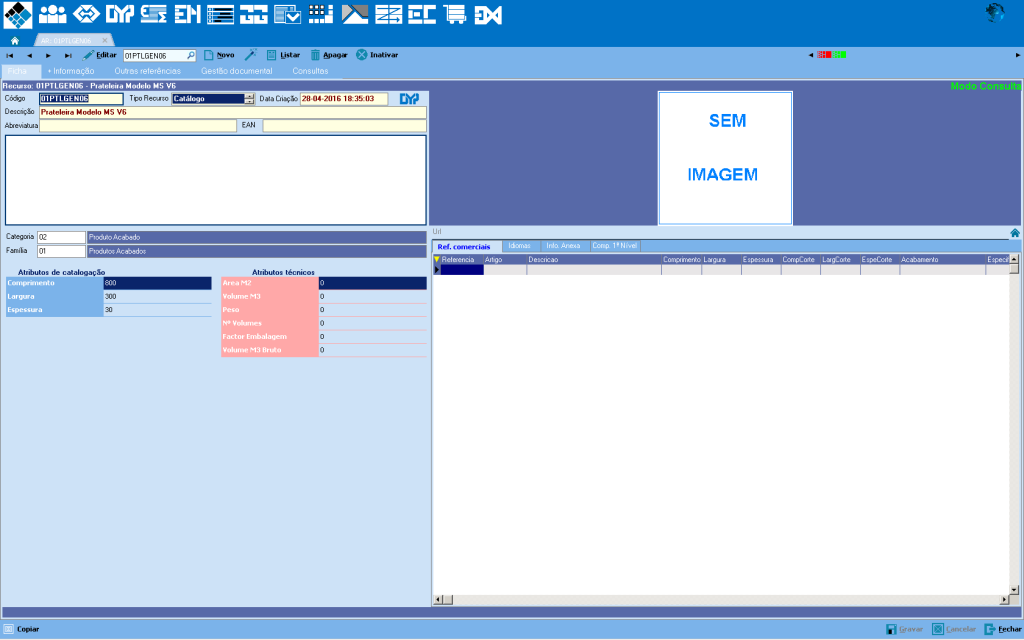
Task: Go to the home tab icon
Action: (x=15, y=40)
